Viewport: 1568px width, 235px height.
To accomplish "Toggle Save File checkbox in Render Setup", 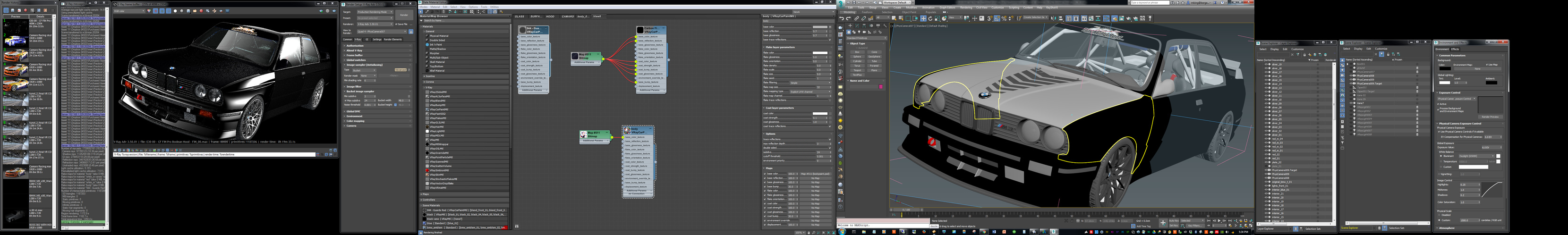I will 396,25.
